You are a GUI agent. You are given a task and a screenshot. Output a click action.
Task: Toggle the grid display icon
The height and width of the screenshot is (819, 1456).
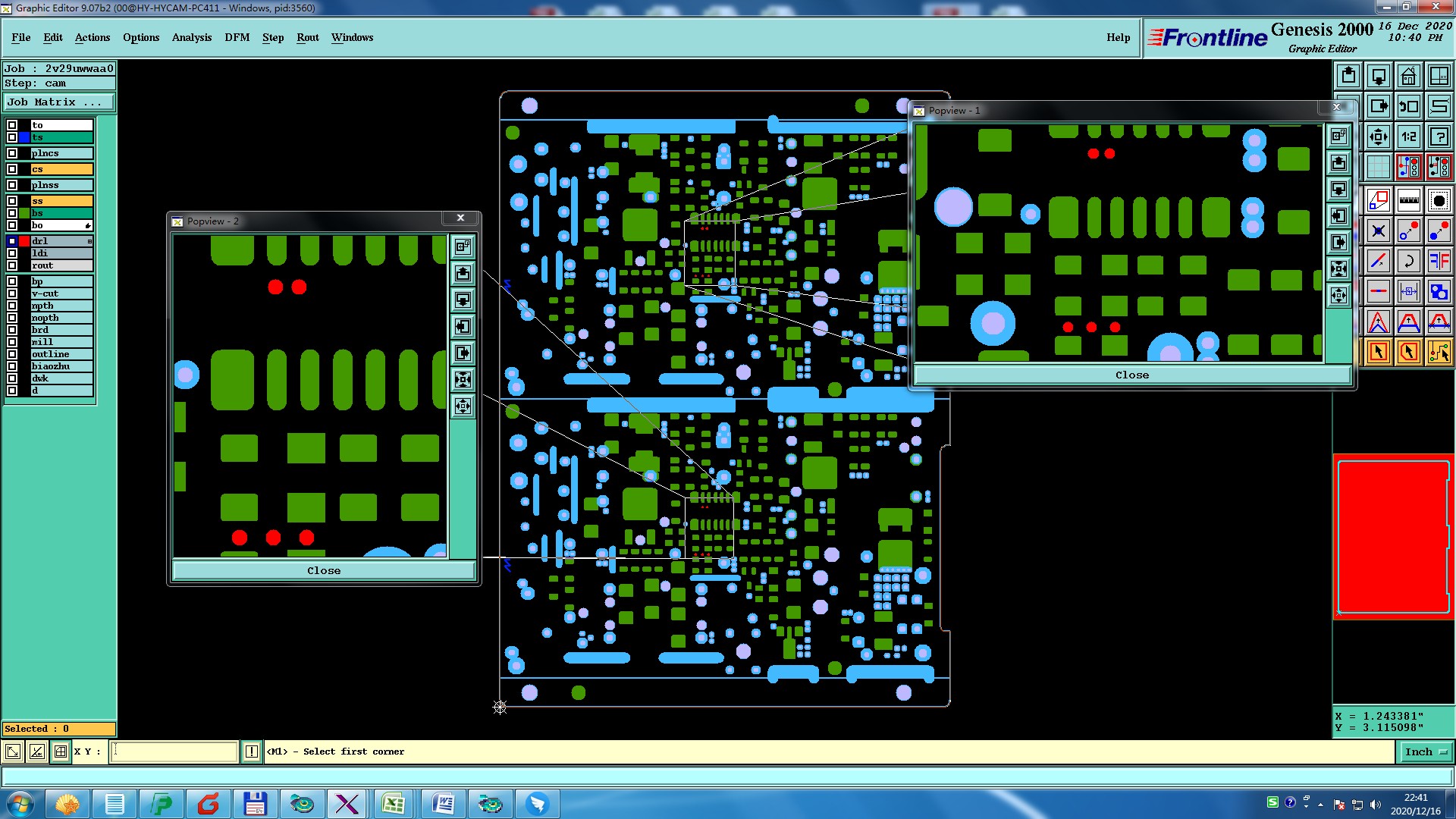(1378, 166)
